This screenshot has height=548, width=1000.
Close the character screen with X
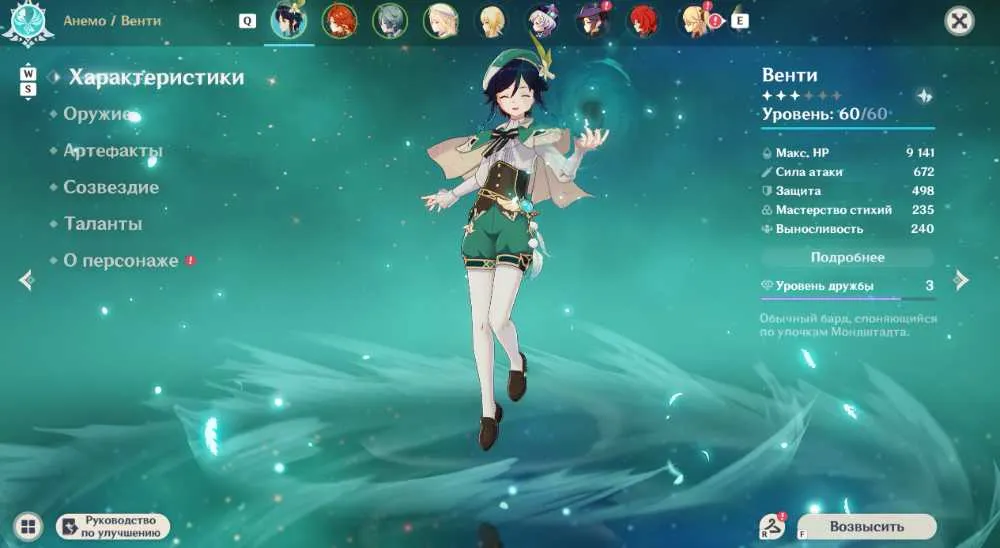(959, 22)
